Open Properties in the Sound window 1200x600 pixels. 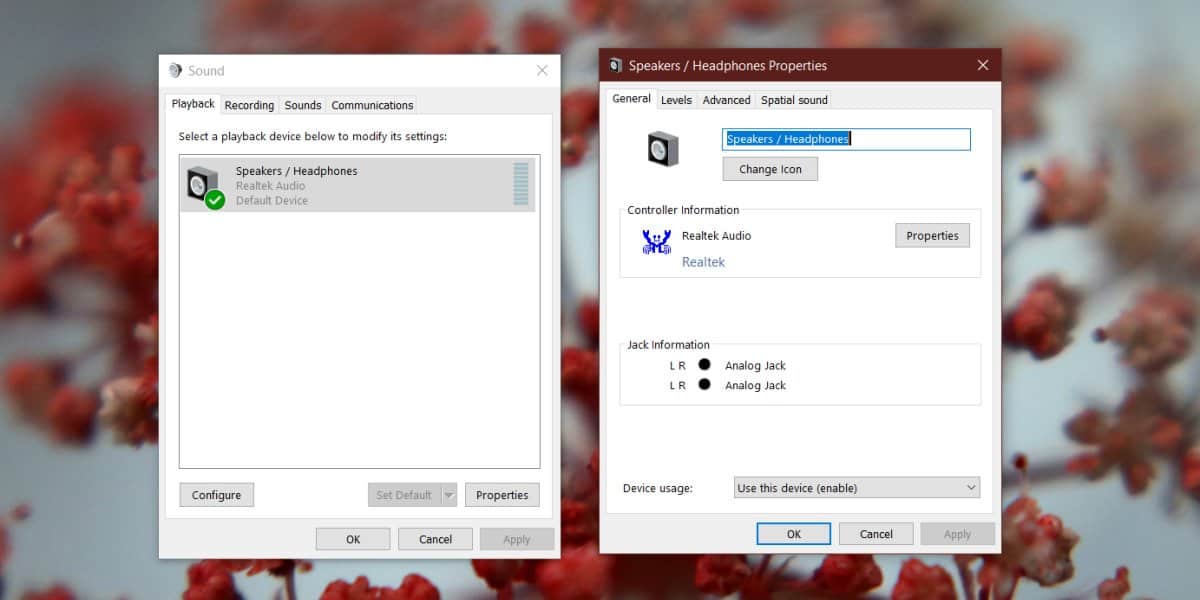(x=502, y=495)
